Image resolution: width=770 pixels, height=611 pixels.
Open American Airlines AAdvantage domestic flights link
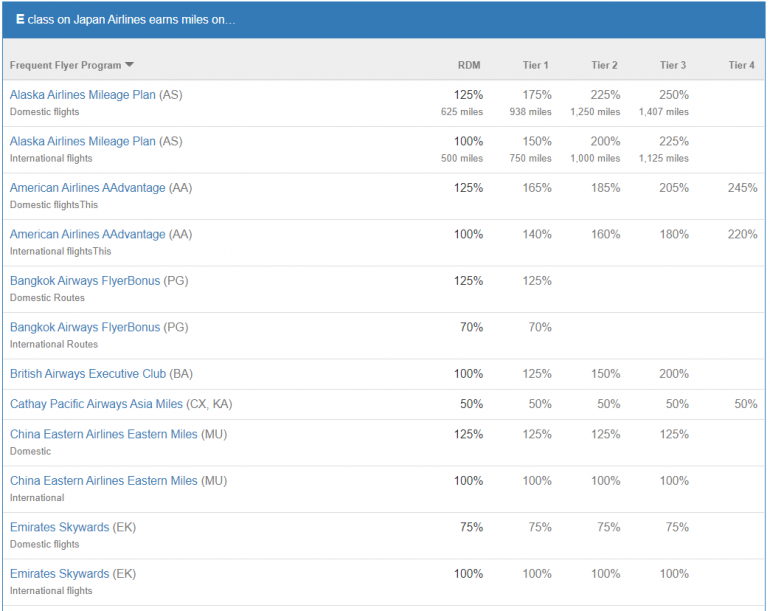pyautogui.click(x=87, y=188)
